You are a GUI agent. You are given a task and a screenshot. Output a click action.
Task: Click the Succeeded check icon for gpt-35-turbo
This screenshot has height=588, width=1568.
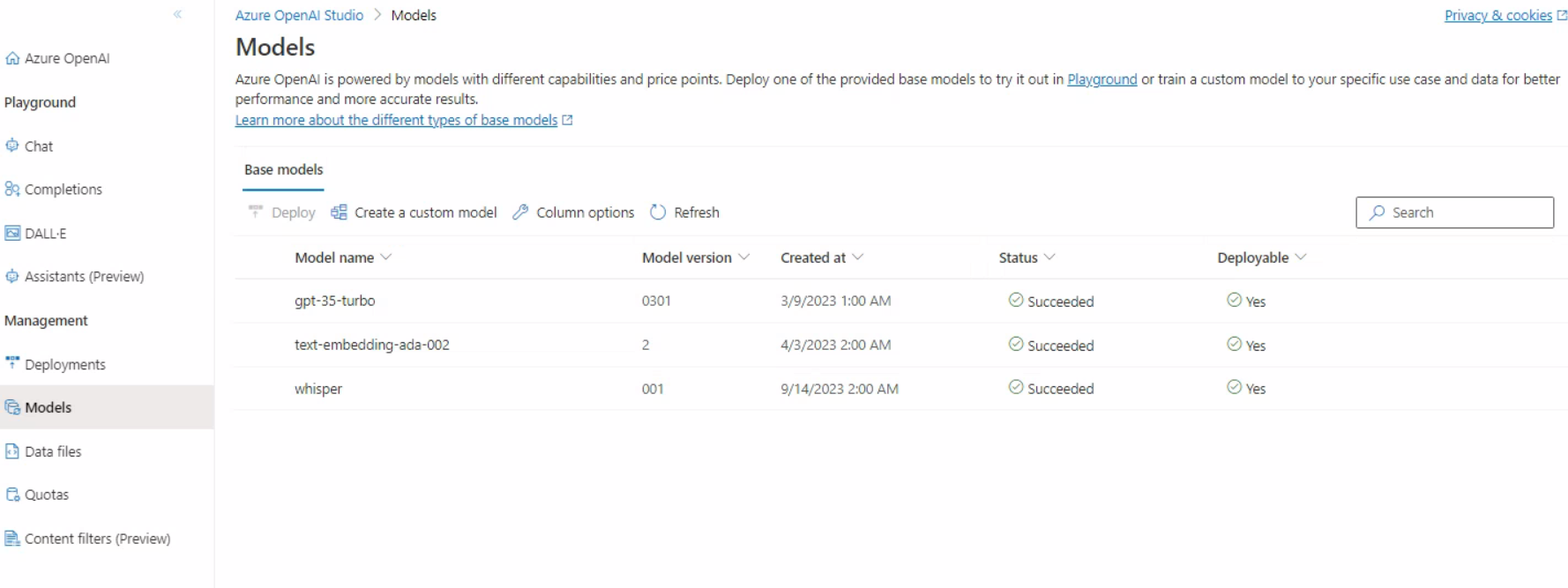(1016, 300)
